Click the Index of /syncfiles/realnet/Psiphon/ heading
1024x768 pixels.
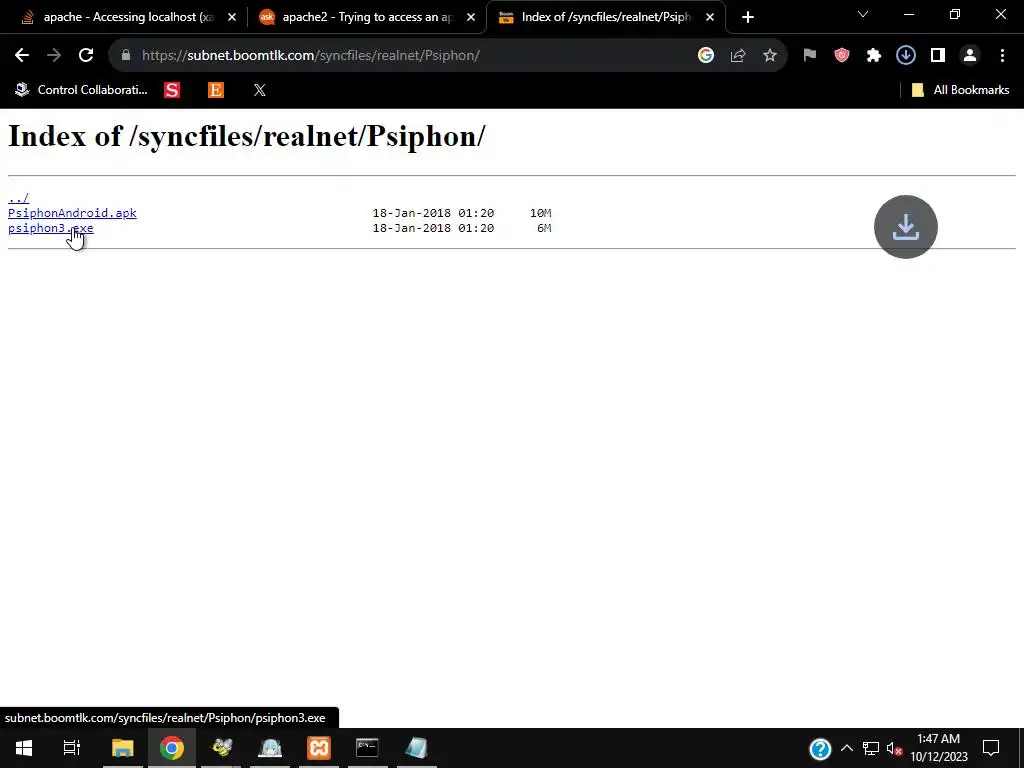coord(247,136)
